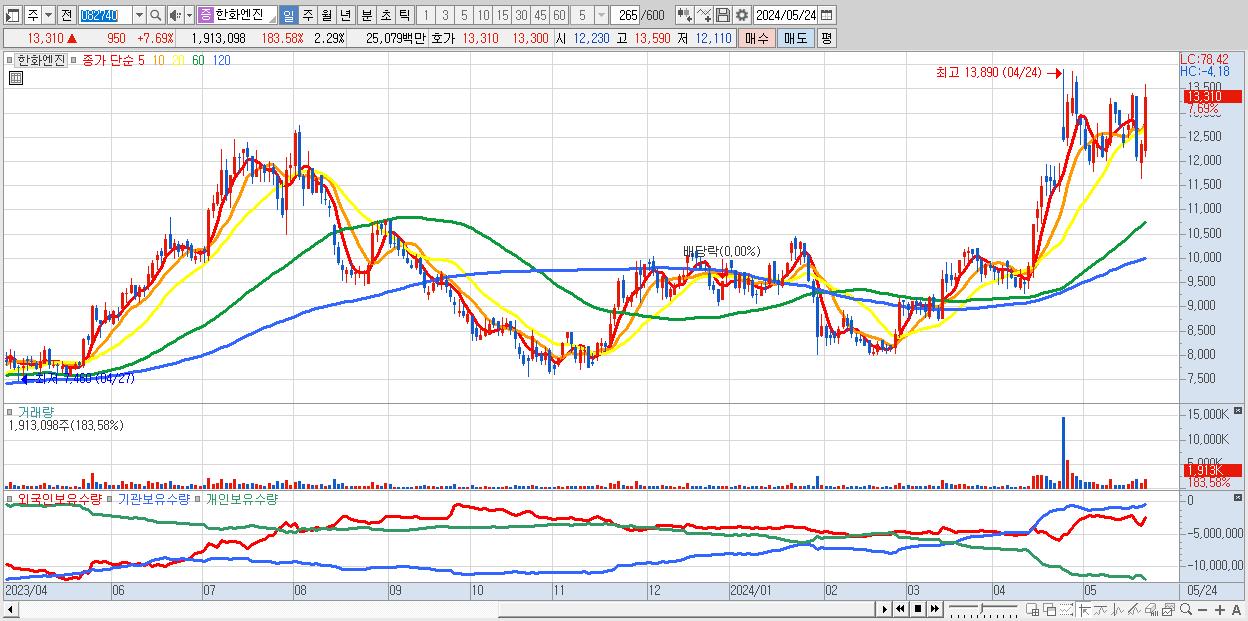Click the stock code field 082740
Screen dimensions: 1248x621
105,15
